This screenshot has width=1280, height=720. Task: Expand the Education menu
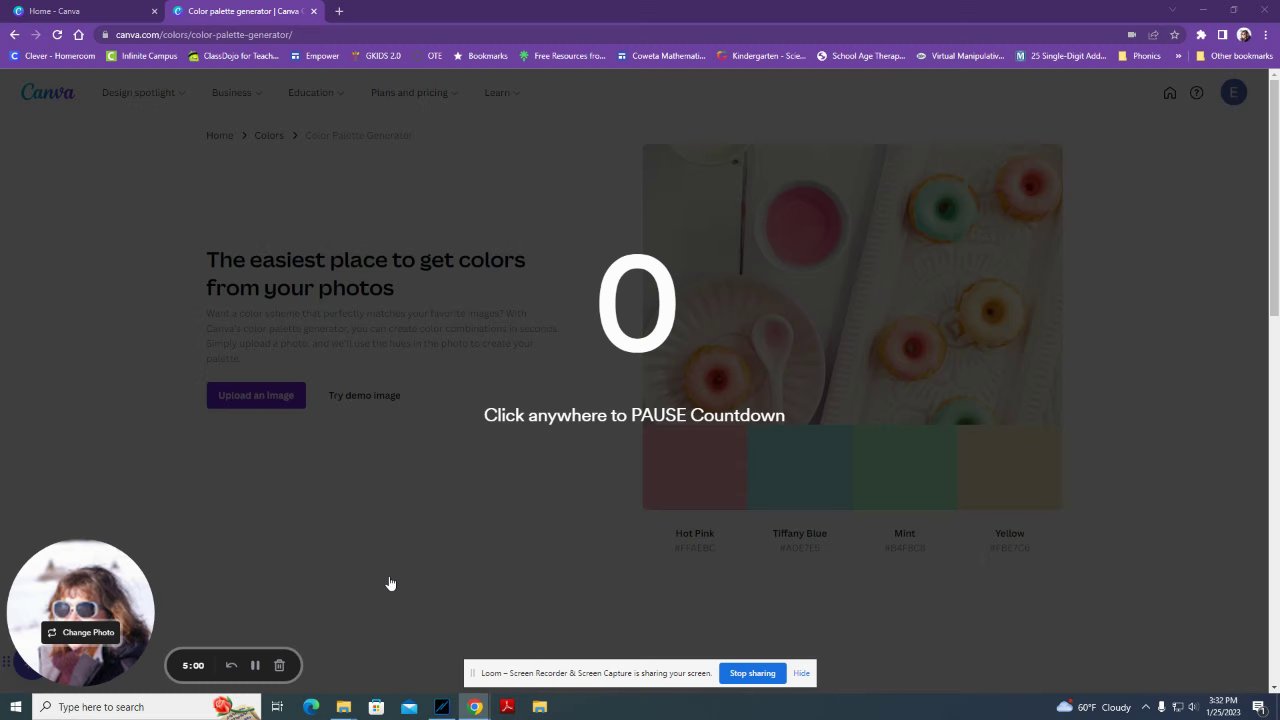316,93
